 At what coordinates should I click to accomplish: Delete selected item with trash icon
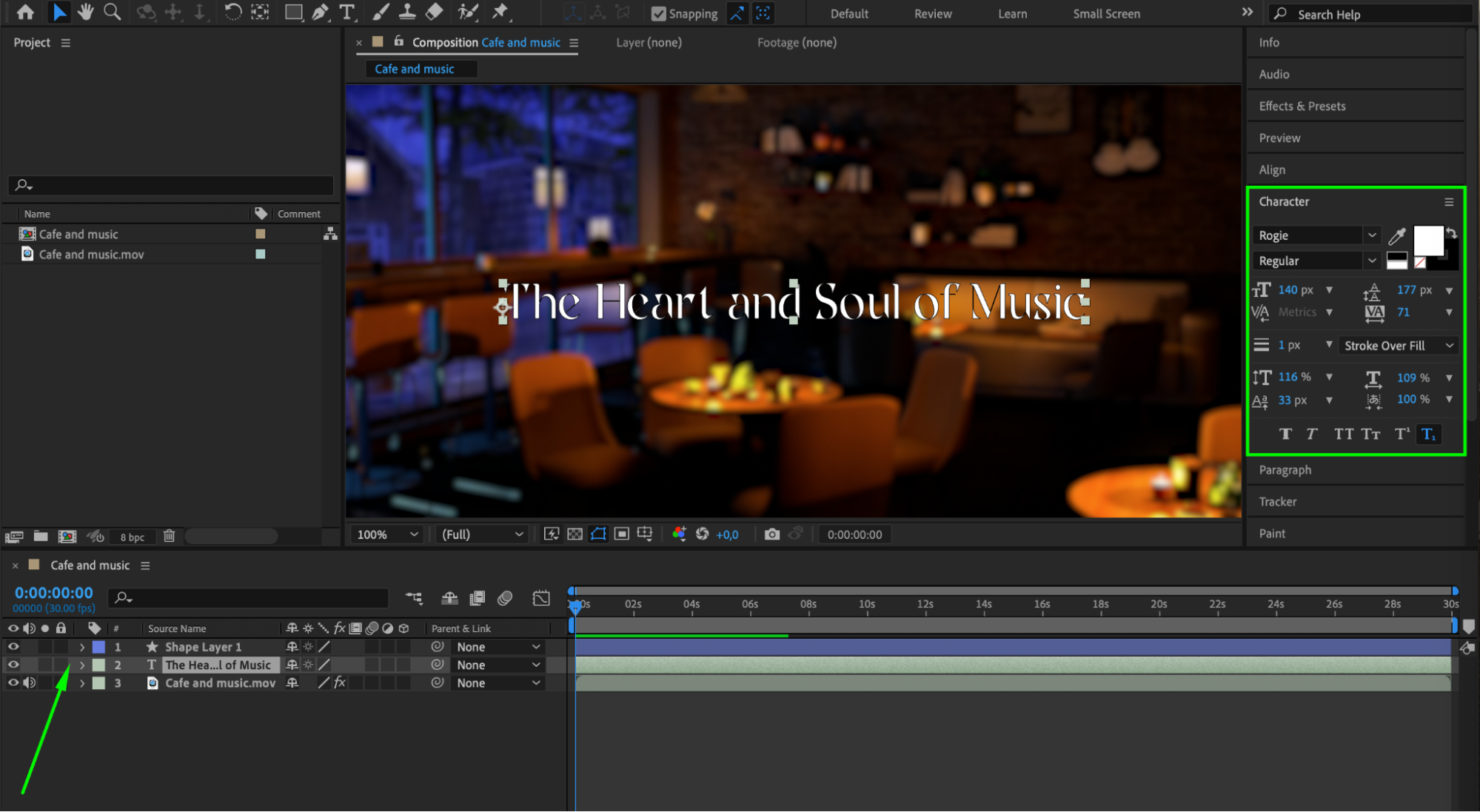169,536
